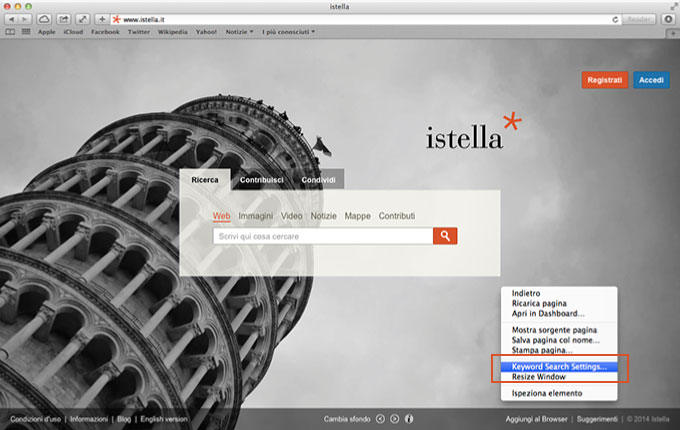Select Immagini search category
Screen dimensions: 680x430
click(x=255, y=216)
